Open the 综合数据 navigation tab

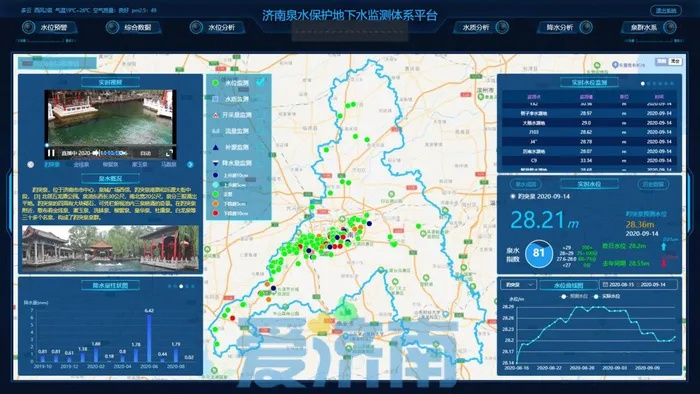click(x=138, y=28)
